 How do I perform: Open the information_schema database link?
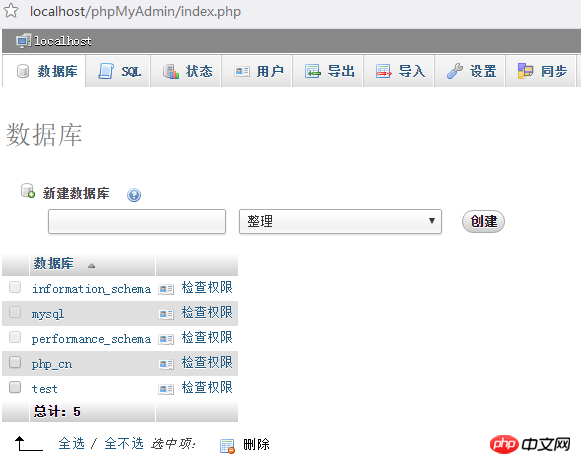click(91, 289)
